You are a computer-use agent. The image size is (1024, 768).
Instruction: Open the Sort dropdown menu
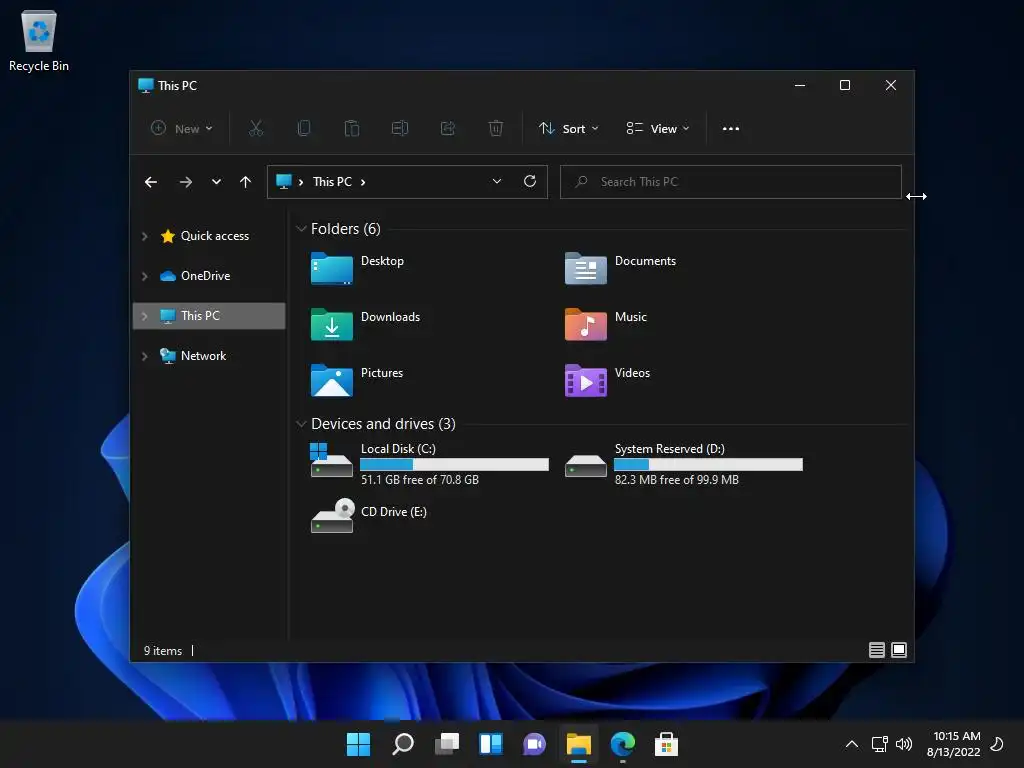click(568, 129)
